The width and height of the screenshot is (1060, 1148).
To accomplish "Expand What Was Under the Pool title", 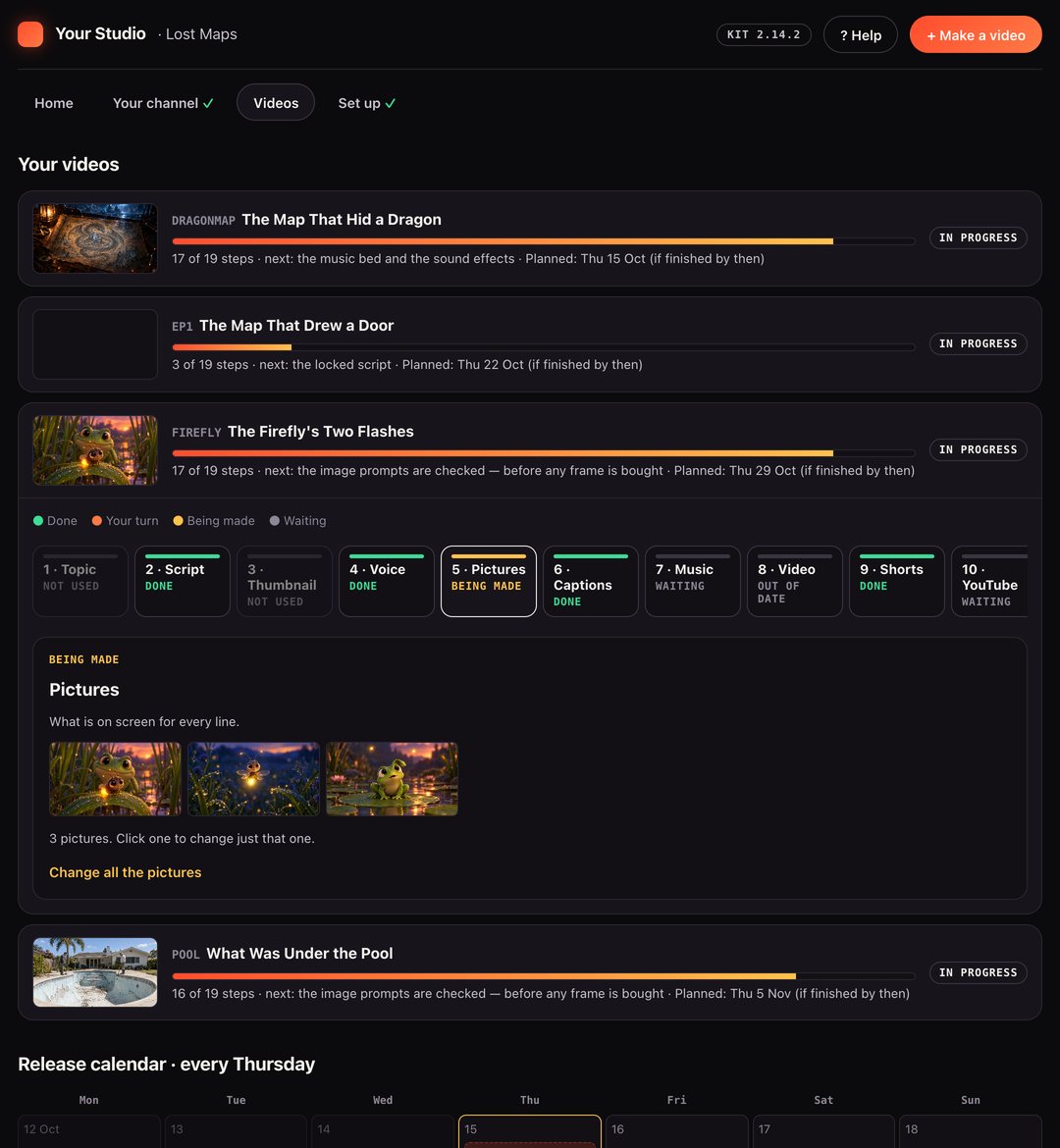I will click(299, 954).
